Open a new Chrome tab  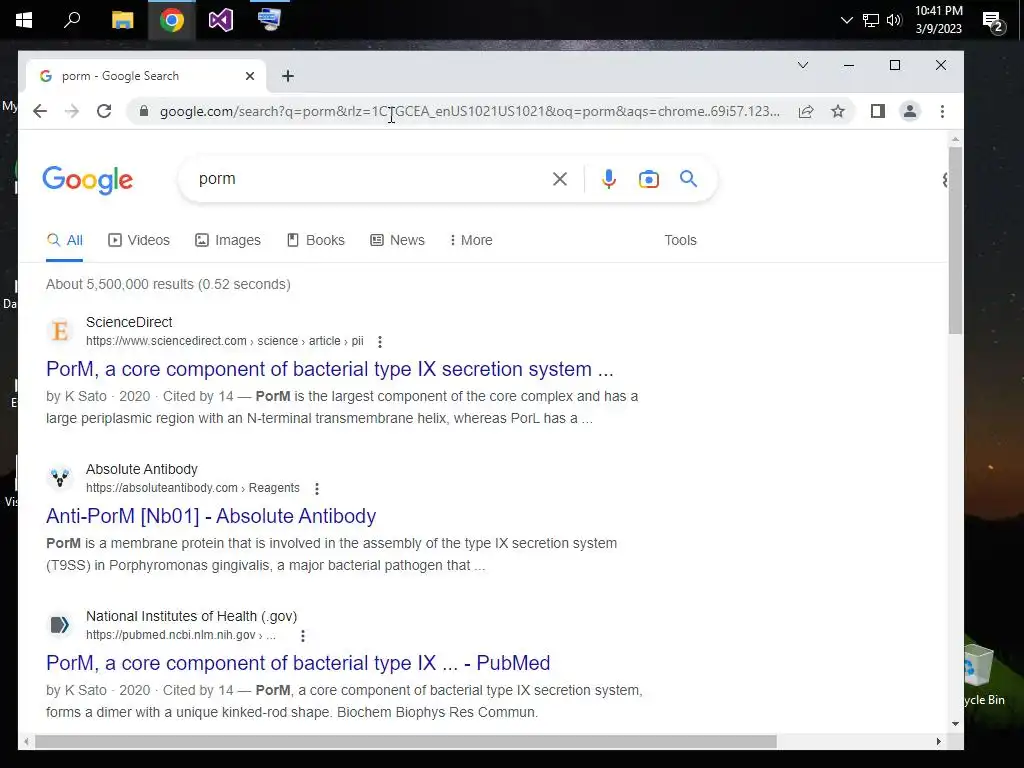point(287,76)
